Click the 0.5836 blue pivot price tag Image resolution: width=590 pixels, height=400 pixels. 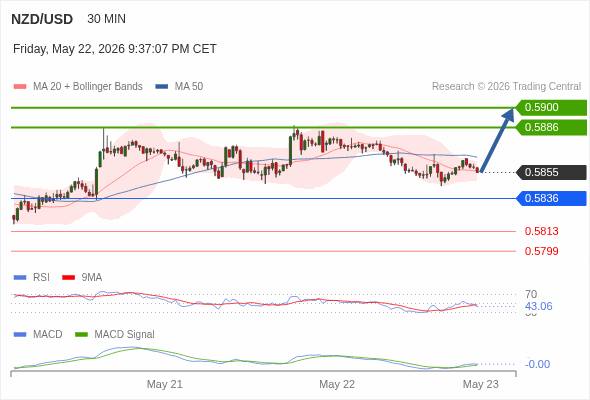pyautogui.click(x=551, y=198)
